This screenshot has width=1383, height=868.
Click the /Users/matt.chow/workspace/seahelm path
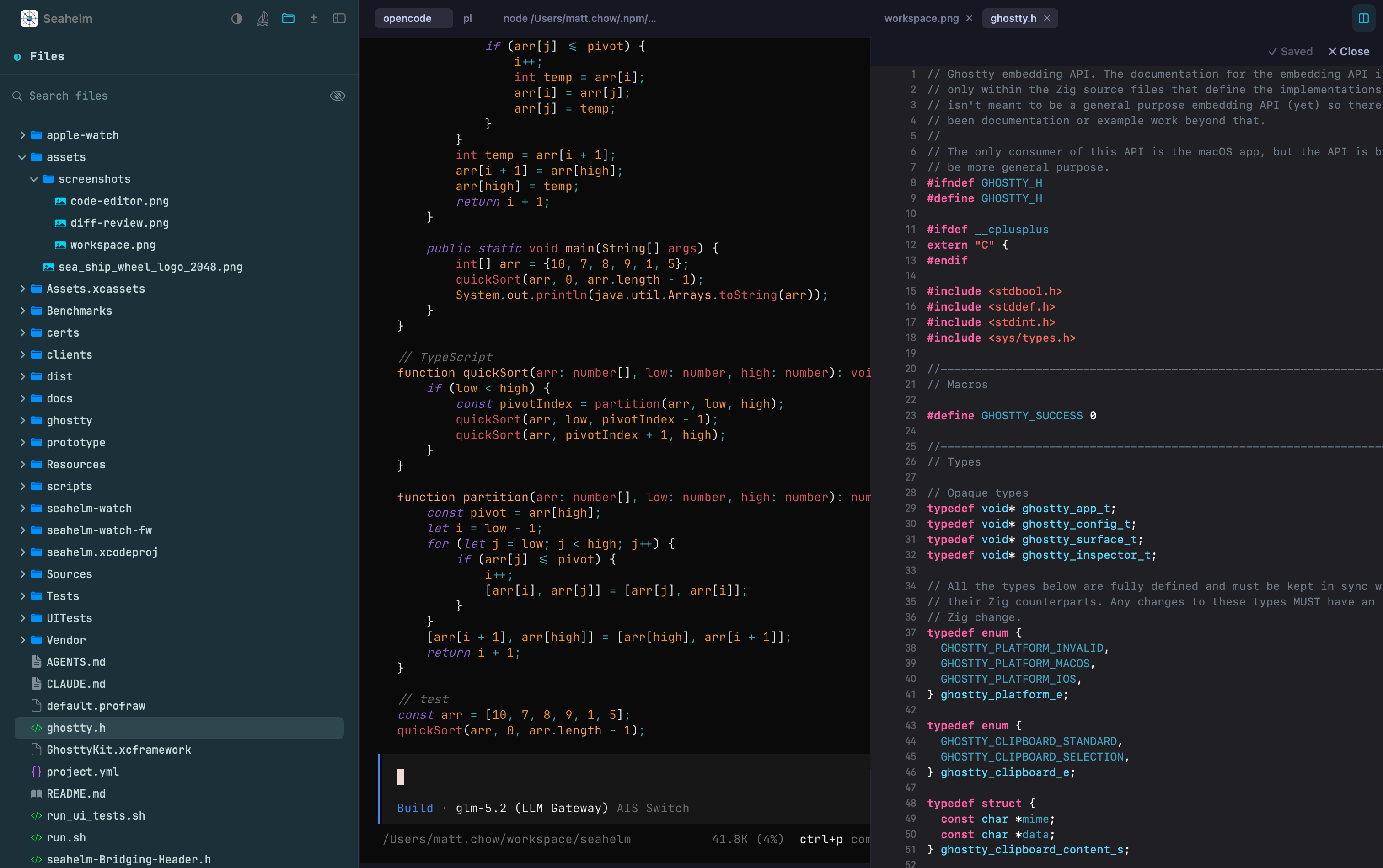507,839
